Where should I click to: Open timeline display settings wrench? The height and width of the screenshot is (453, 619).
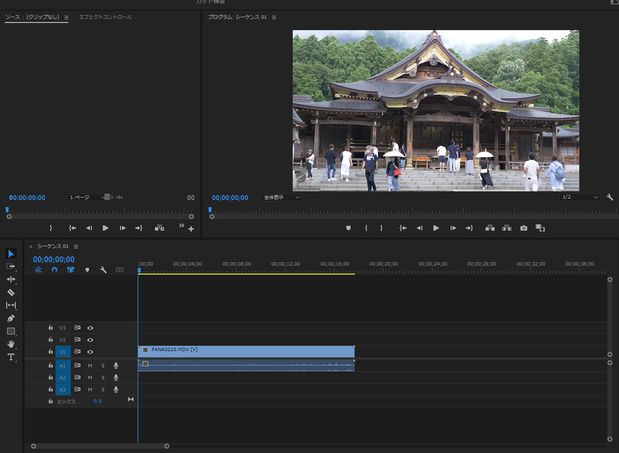(x=103, y=270)
